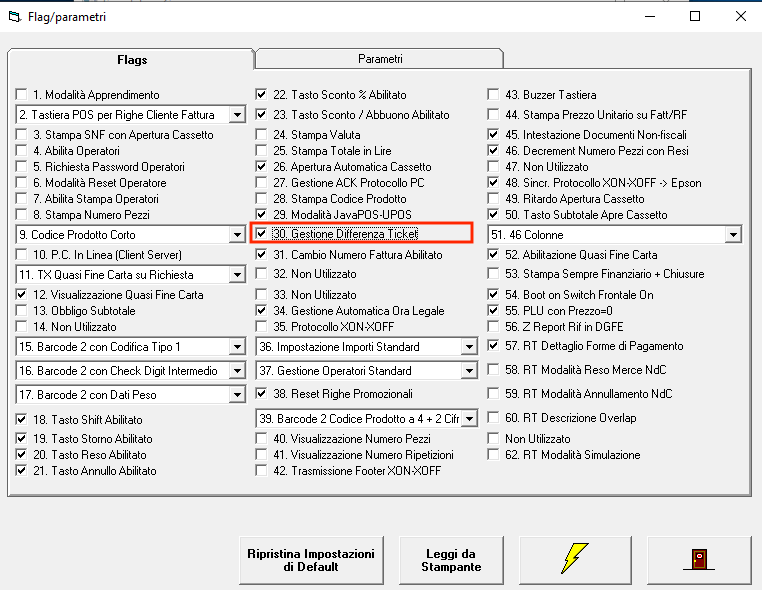Enable 28. Stampa Codice Prodotto
Image resolution: width=762 pixels, height=590 pixels.
[x=261, y=198]
